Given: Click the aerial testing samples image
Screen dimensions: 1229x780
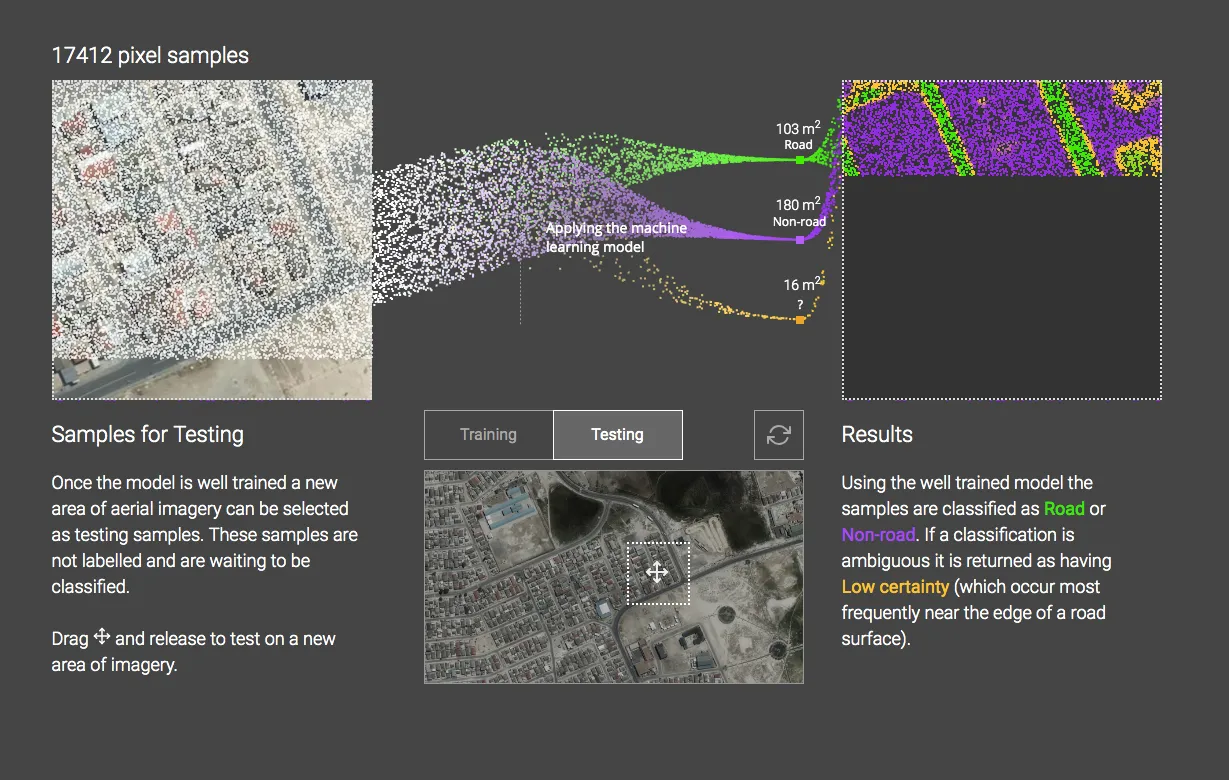Looking at the screenshot, I should (212, 238).
